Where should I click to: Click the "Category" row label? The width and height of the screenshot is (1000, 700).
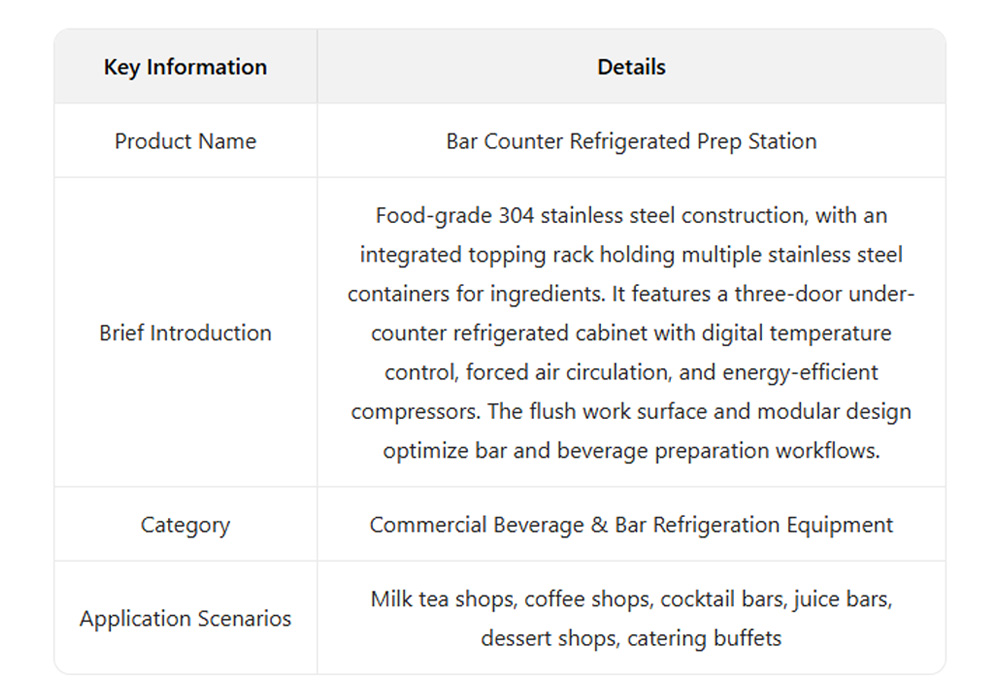pyautogui.click(x=185, y=525)
